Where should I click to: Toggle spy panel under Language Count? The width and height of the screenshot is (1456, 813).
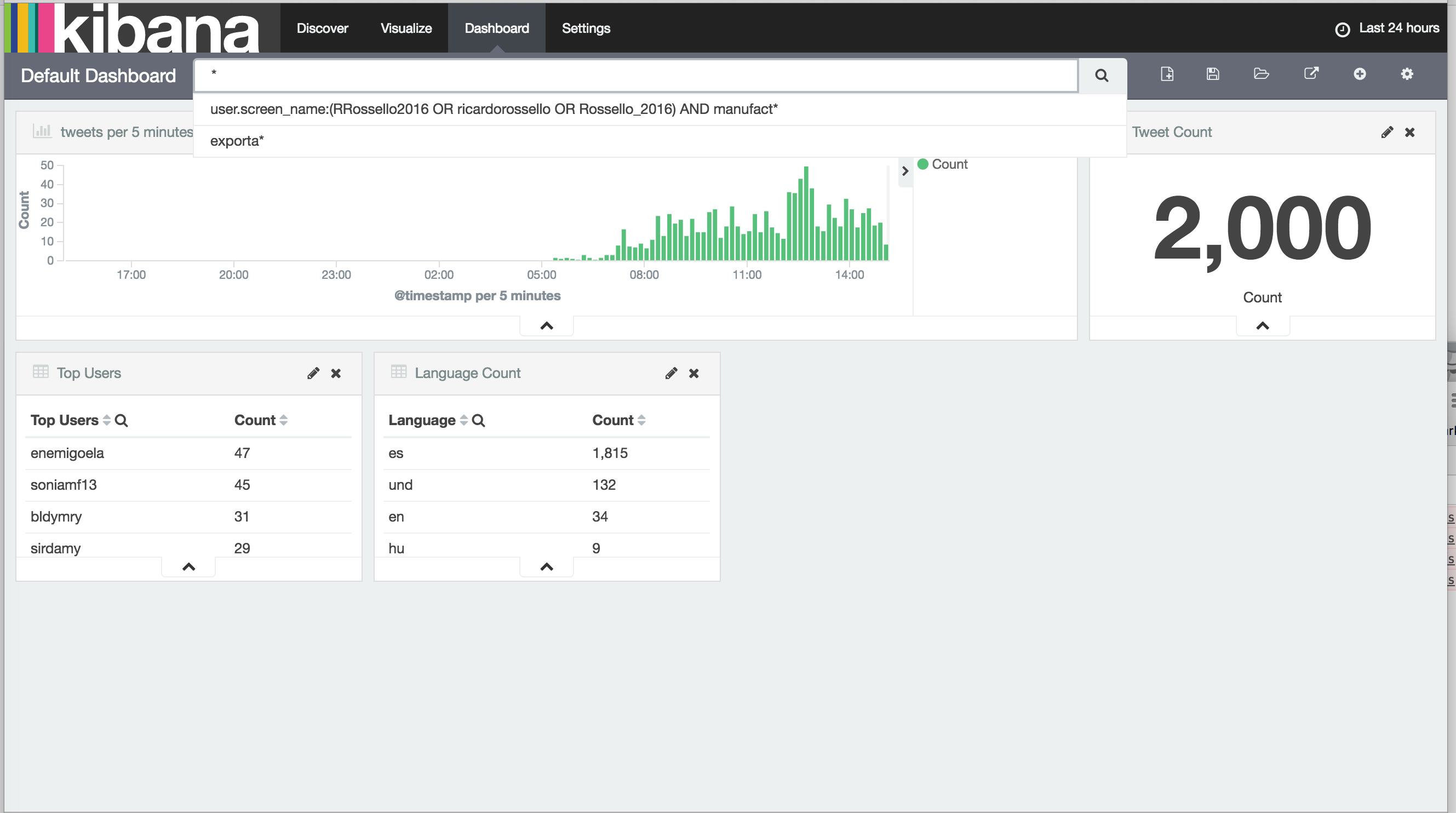(x=547, y=566)
